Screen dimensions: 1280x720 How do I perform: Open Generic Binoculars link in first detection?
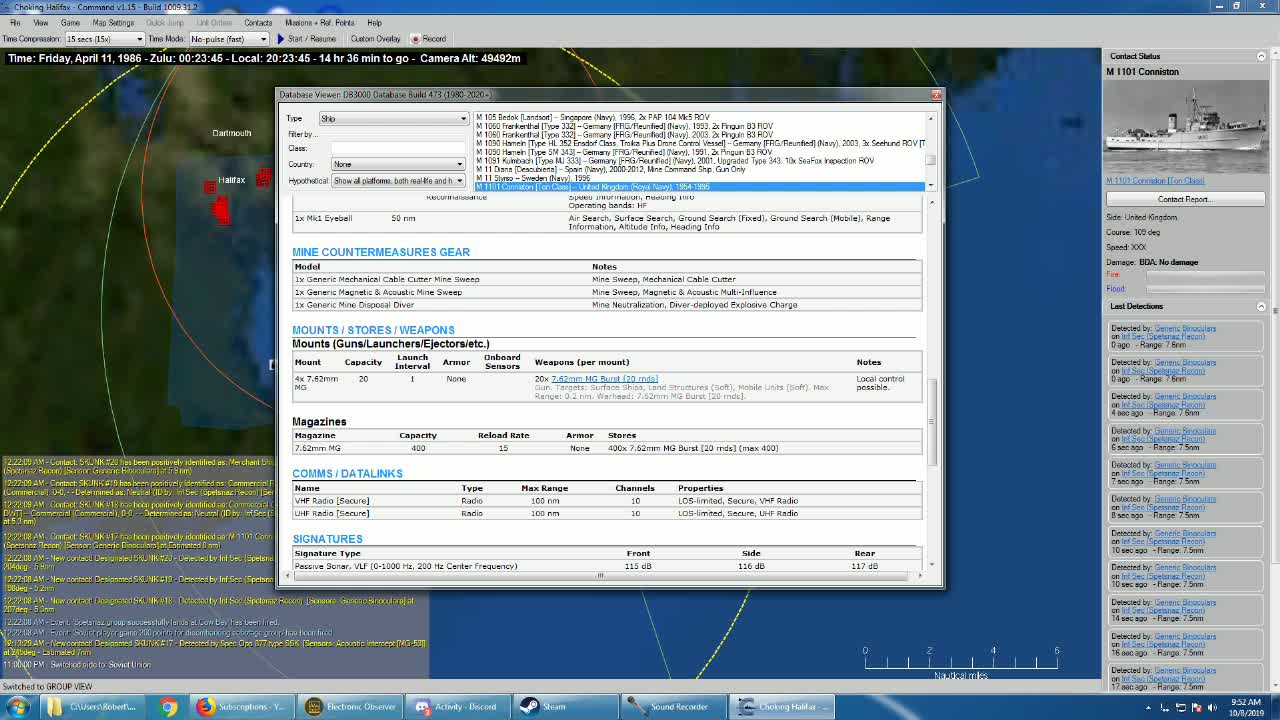click(x=1185, y=328)
